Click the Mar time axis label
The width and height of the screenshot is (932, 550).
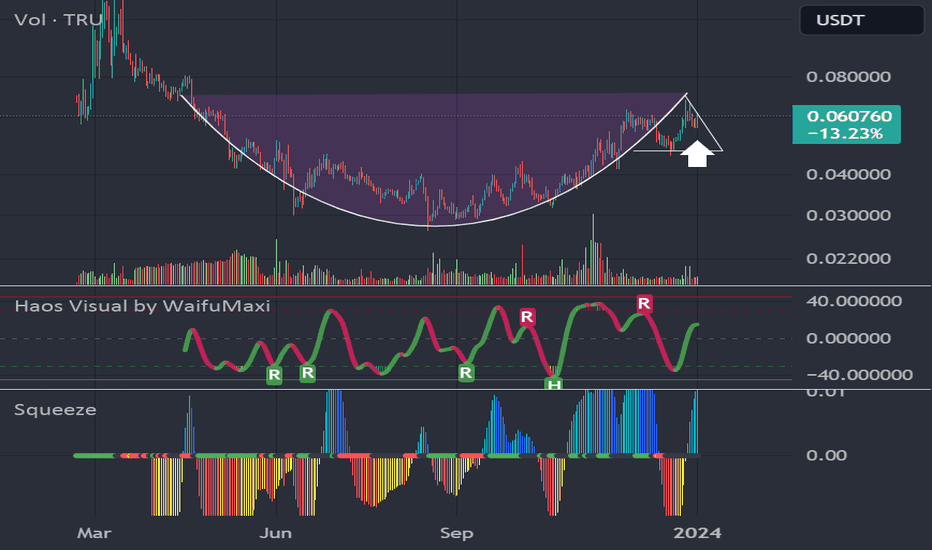[x=94, y=533]
